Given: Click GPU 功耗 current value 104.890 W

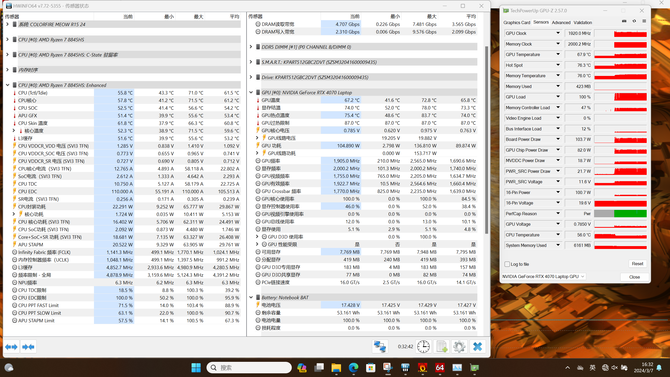Looking at the screenshot, I should pos(348,146).
